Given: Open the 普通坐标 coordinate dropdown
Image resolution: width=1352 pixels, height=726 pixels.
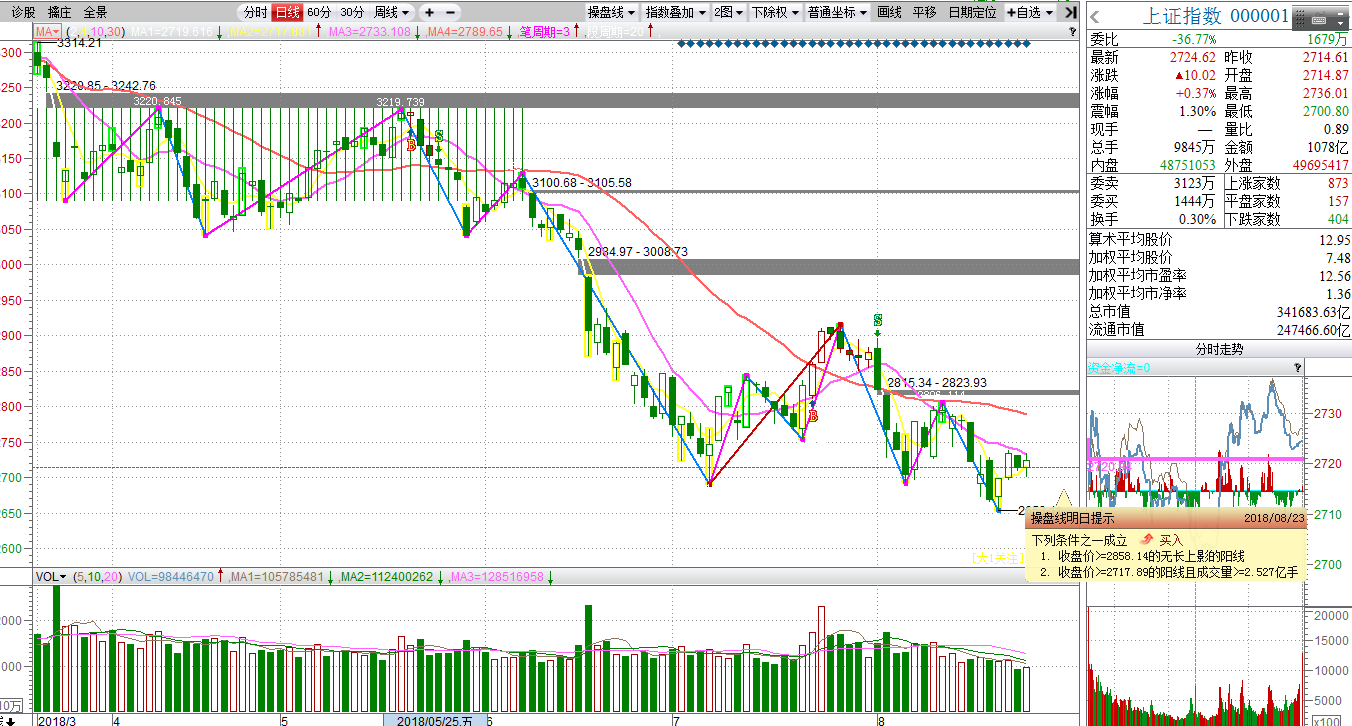Looking at the screenshot, I should [x=837, y=13].
